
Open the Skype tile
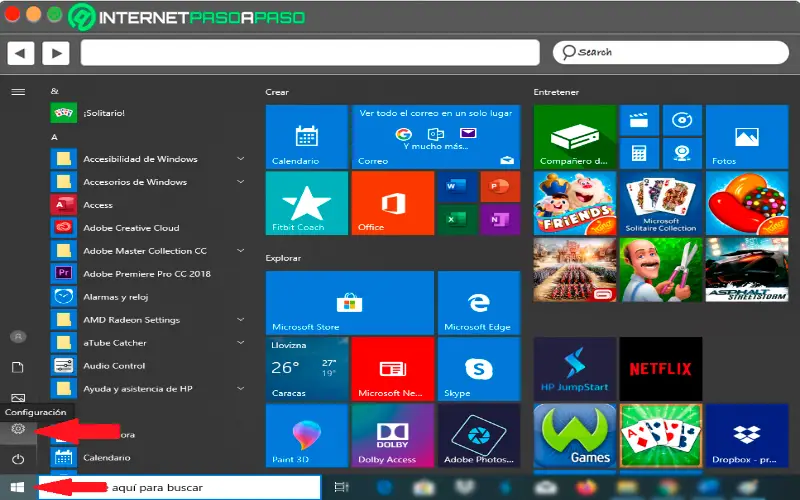(x=479, y=369)
